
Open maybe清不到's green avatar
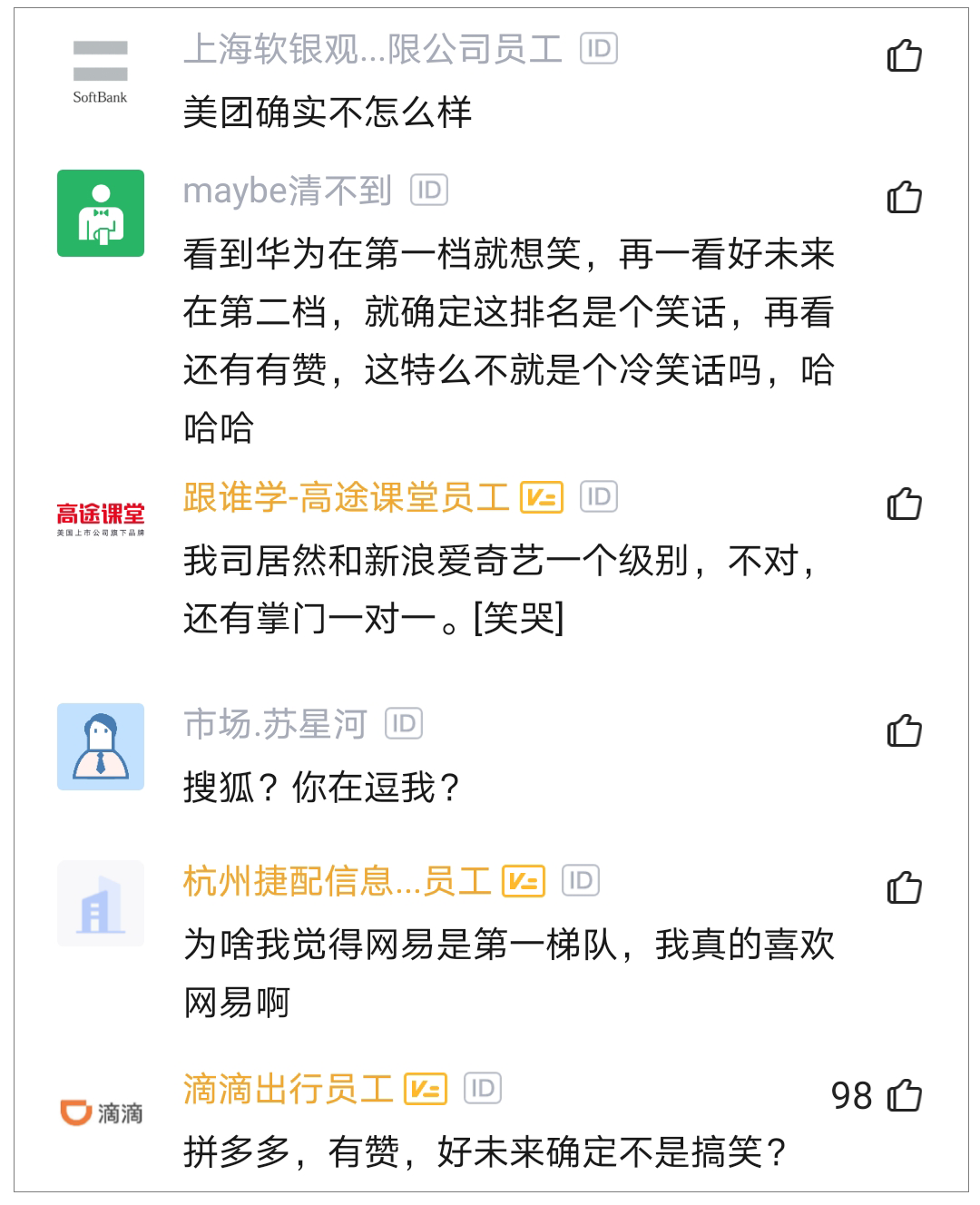(x=101, y=213)
